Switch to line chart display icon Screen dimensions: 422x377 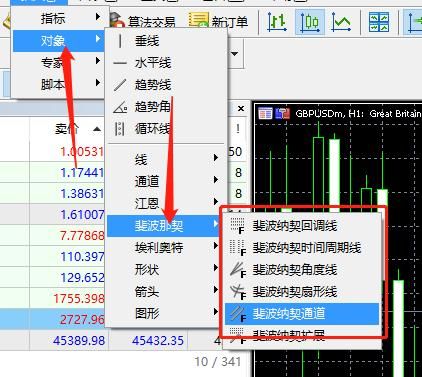[x=341, y=22]
